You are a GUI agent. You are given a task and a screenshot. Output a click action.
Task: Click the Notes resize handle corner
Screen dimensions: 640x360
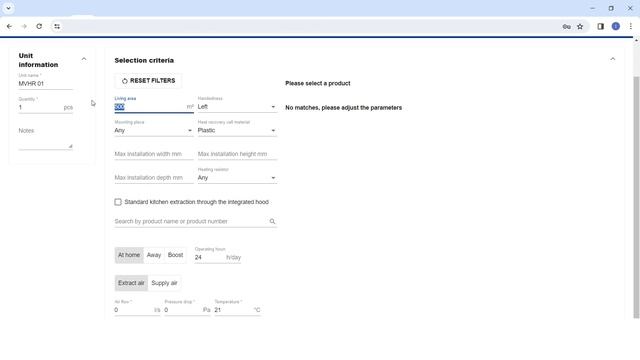click(70, 146)
